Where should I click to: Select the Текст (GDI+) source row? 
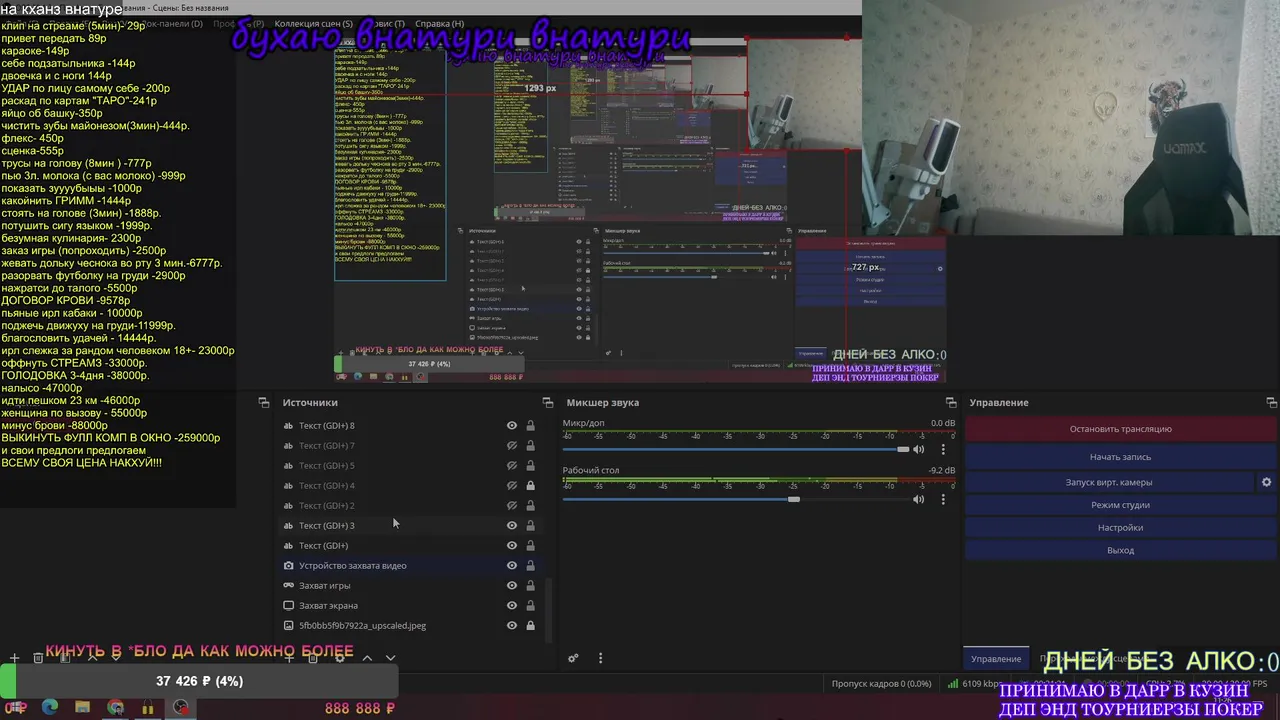[x=411, y=545]
